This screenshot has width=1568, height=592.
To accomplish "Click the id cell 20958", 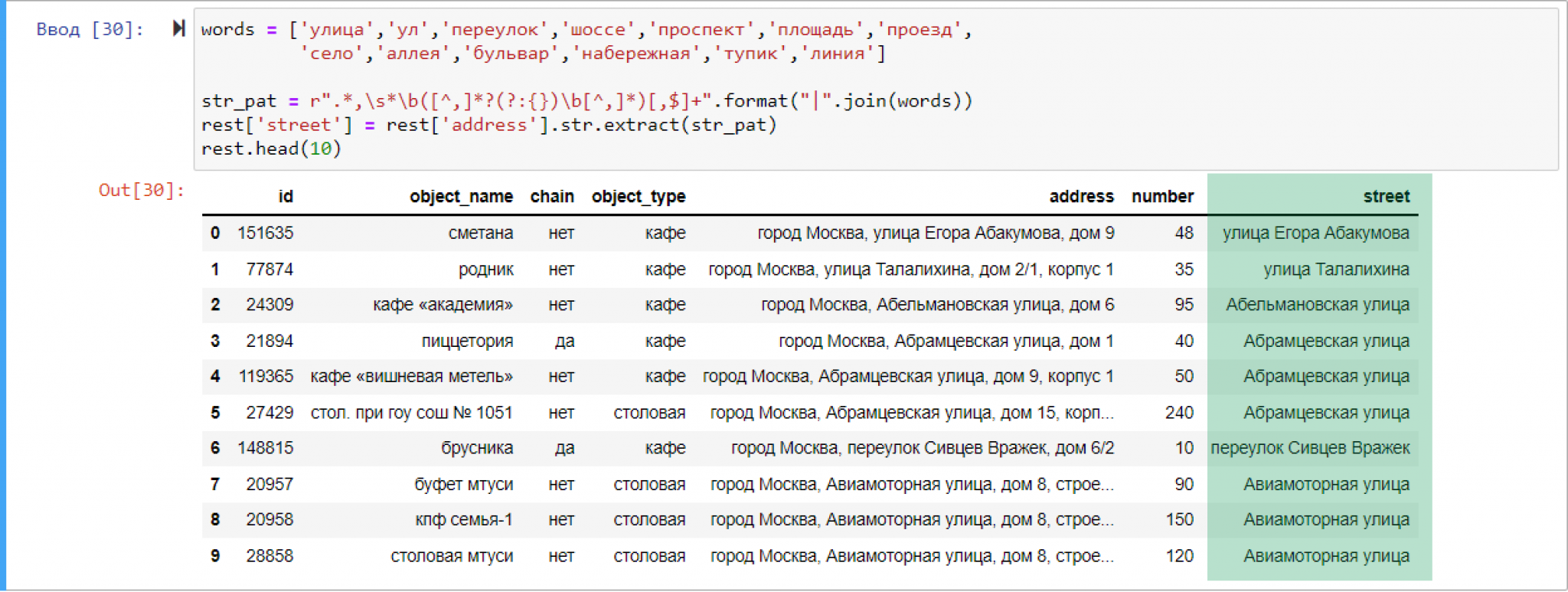I will [x=269, y=519].
